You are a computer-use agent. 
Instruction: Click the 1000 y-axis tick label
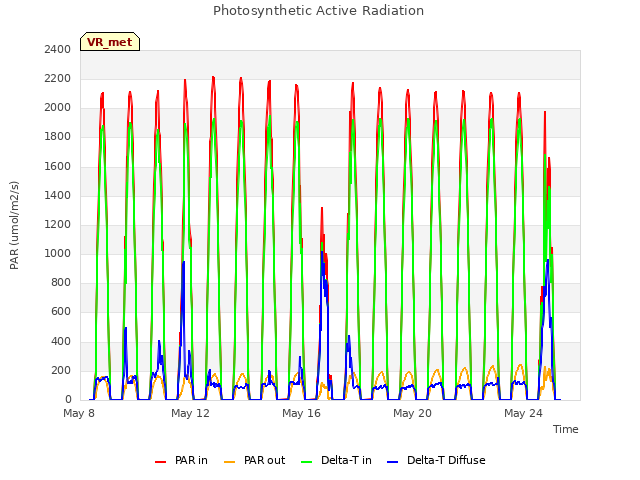point(58,253)
